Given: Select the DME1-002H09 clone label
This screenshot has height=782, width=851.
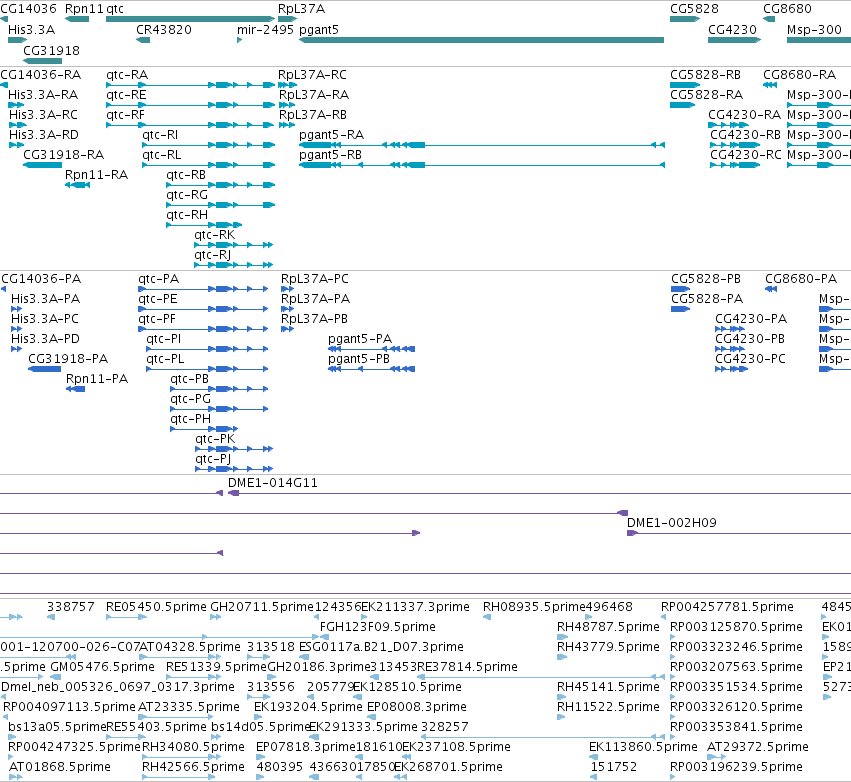Looking at the screenshot, I should [x=672, y=523].
